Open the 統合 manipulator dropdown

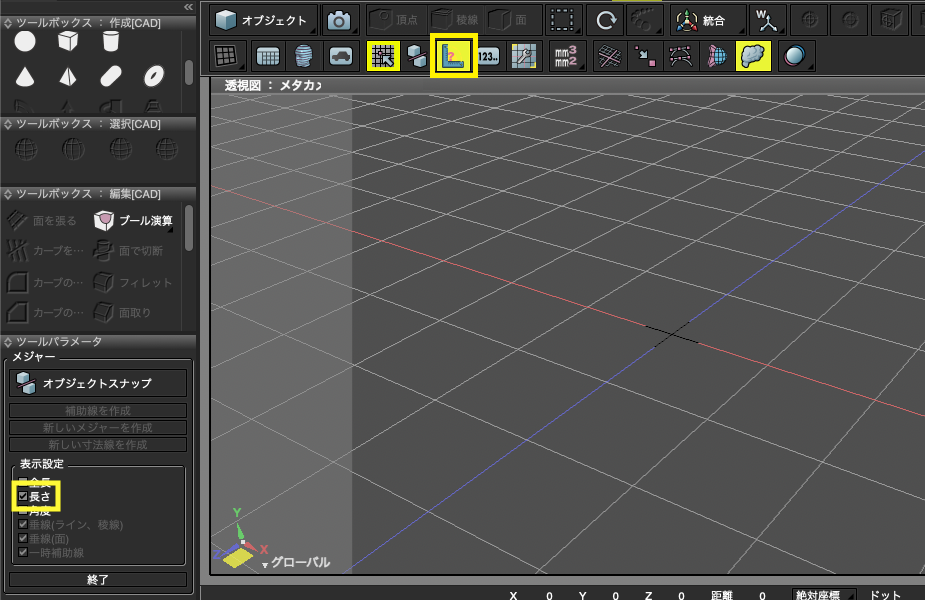point(708,21)
